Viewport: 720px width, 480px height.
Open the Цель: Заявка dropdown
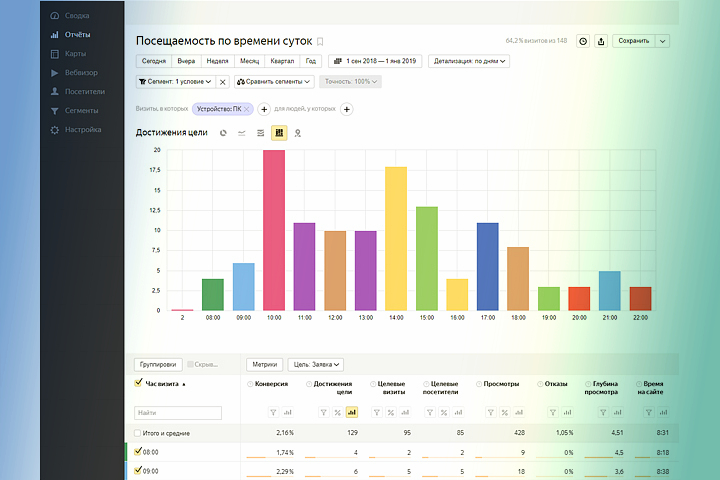click(316, 364)
